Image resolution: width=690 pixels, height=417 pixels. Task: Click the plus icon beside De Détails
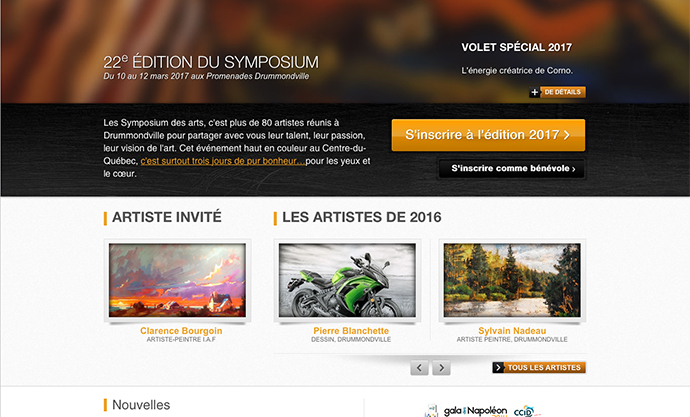point(534,92)
